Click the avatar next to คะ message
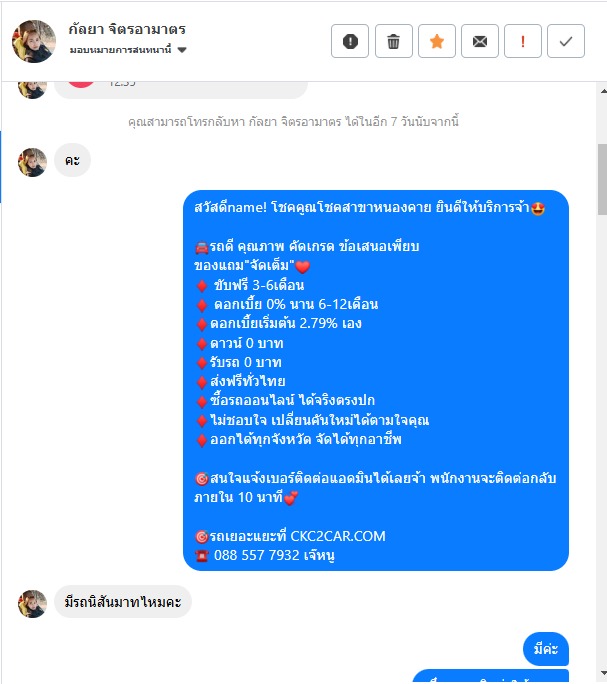This screenshot has width=607, height=684. (32, 162)
